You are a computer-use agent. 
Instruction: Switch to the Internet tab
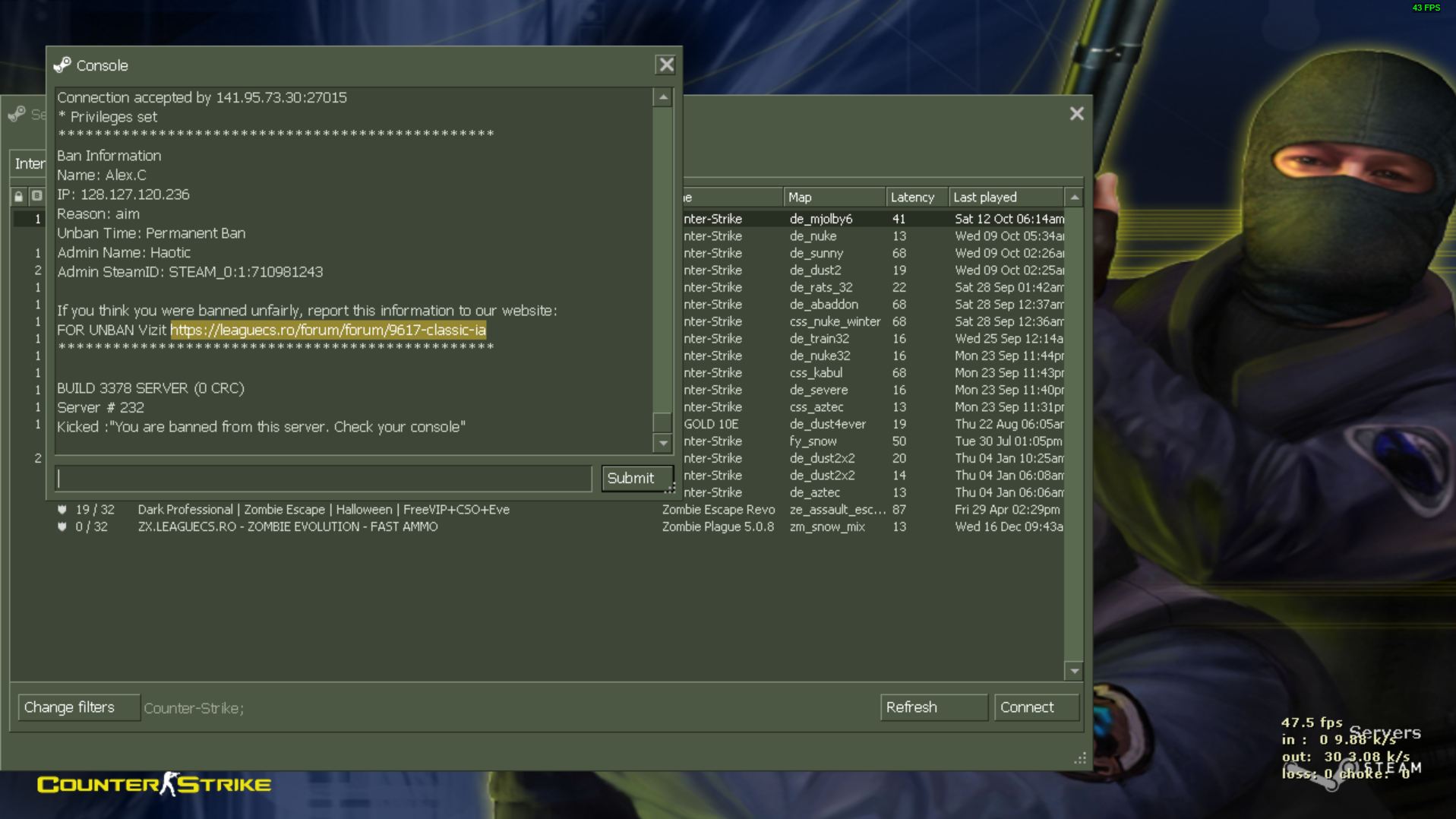pos(29,163)
